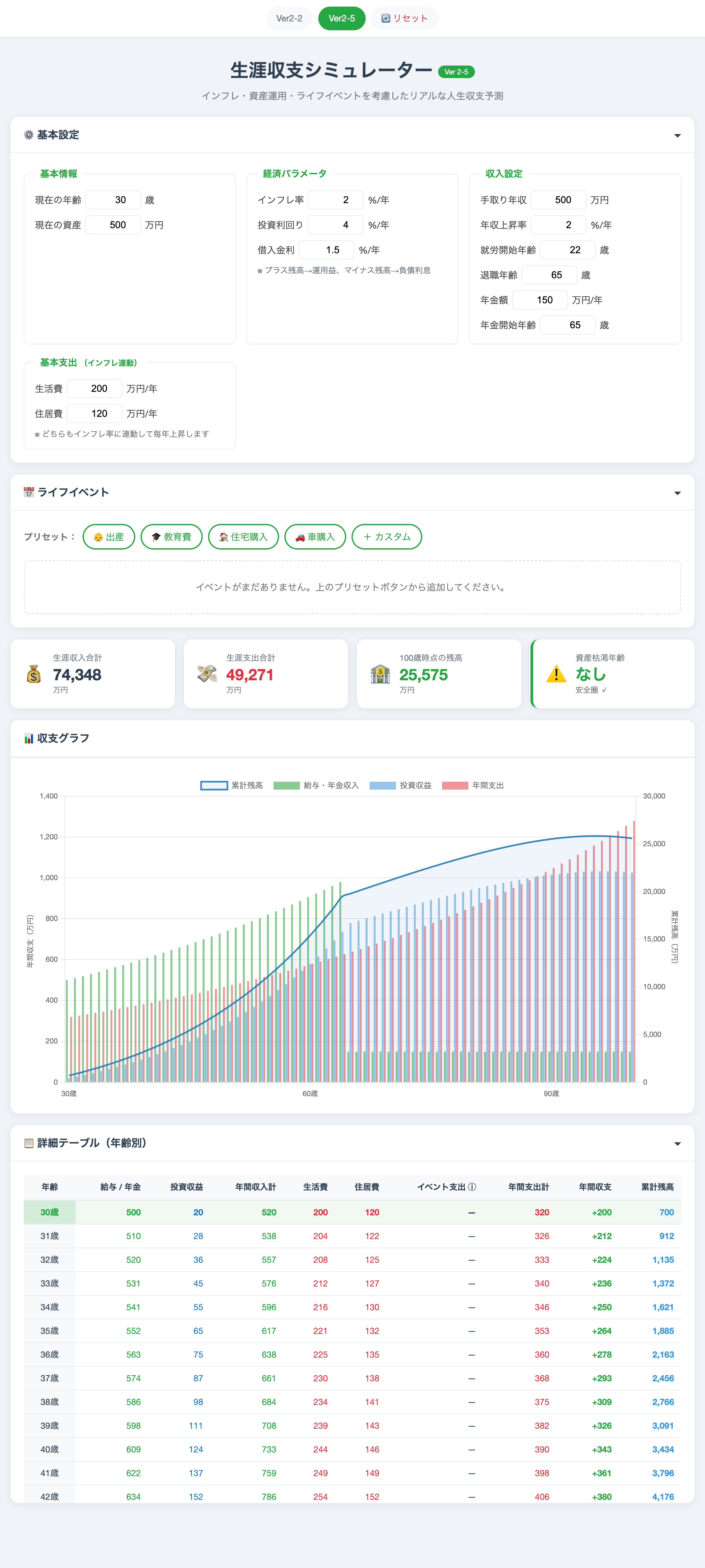This screenshot has height=1568, width=705.
Task: Add the 教育費 preset event
Action: pos(171,537)
